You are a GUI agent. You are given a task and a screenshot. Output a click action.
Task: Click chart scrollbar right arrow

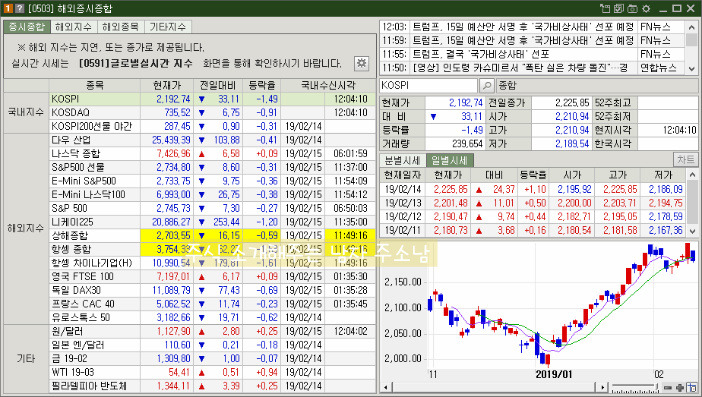[x=603, y=388]
